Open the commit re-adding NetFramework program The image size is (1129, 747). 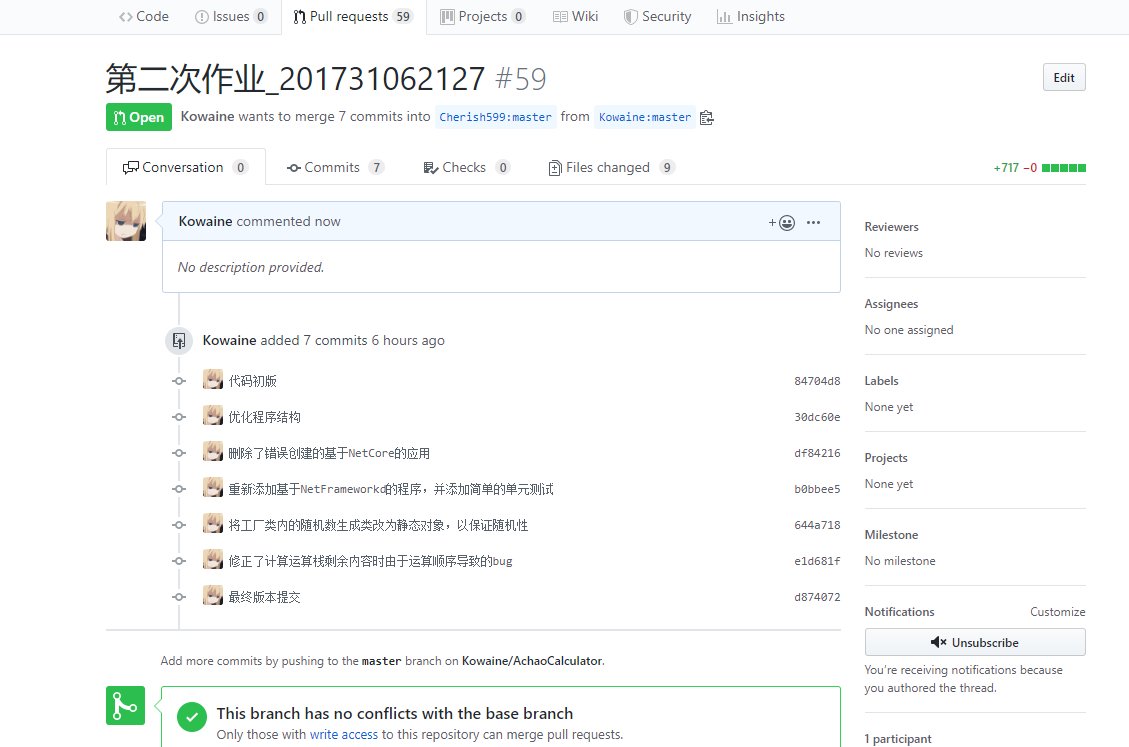[x=391, y=489]
